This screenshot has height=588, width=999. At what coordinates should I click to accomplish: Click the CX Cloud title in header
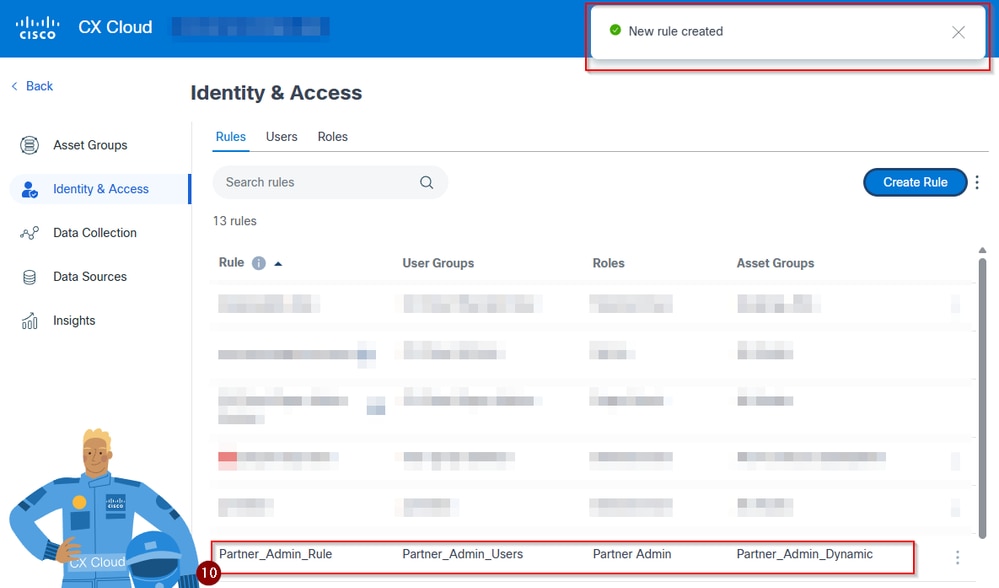[x=115, y=27]
